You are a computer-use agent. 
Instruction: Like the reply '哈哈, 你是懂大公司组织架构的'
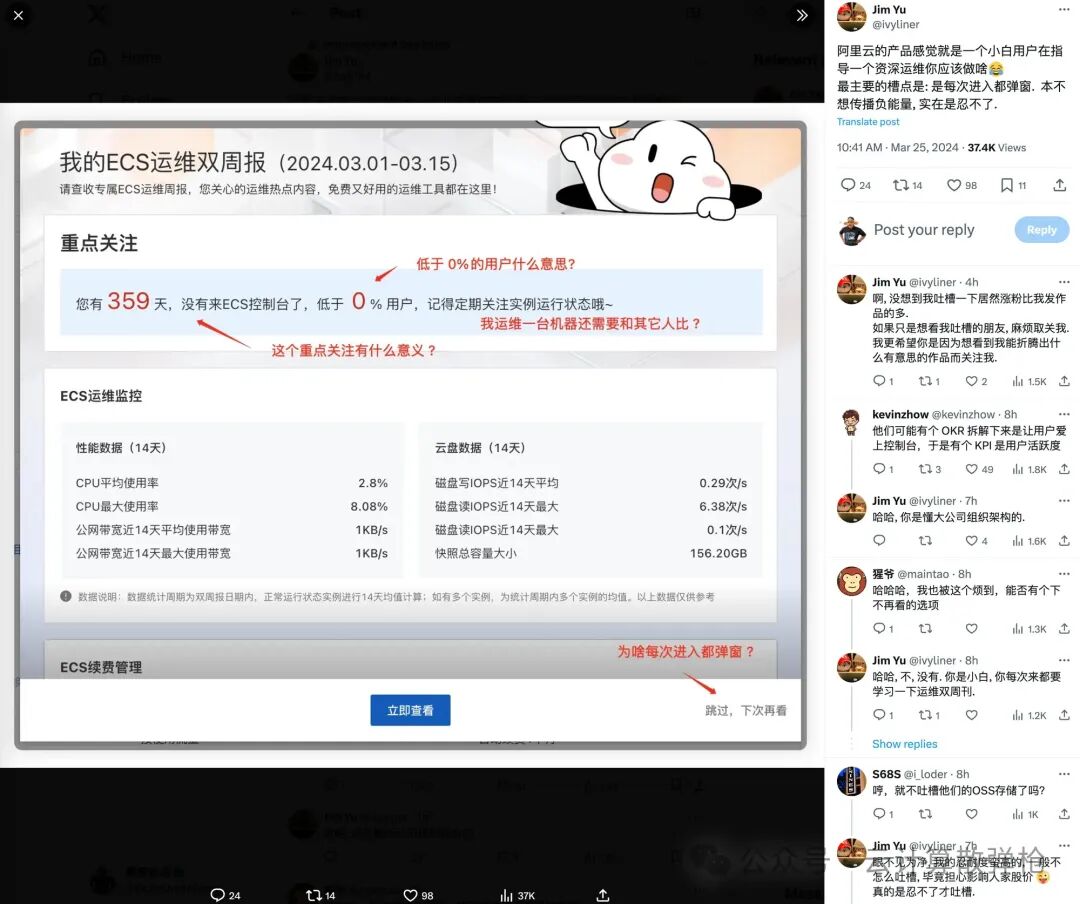[975, 541]
